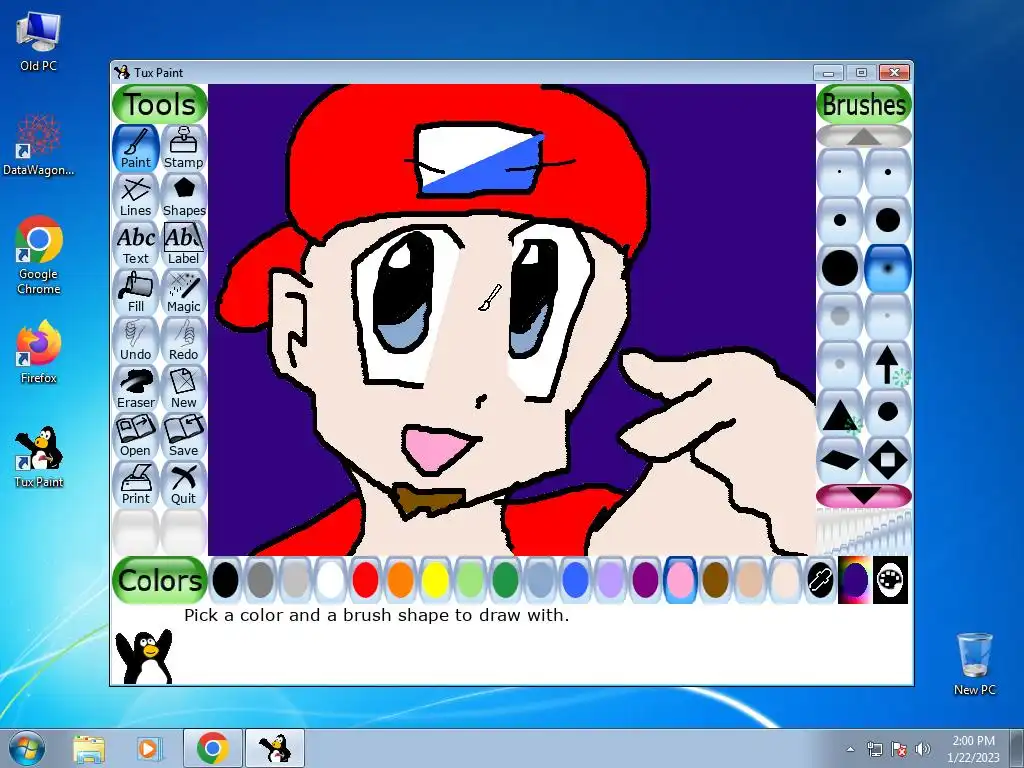This screenshot has height=768, width=1024.
Task: Pick the red color swatch
Action: tap(366, 580)
